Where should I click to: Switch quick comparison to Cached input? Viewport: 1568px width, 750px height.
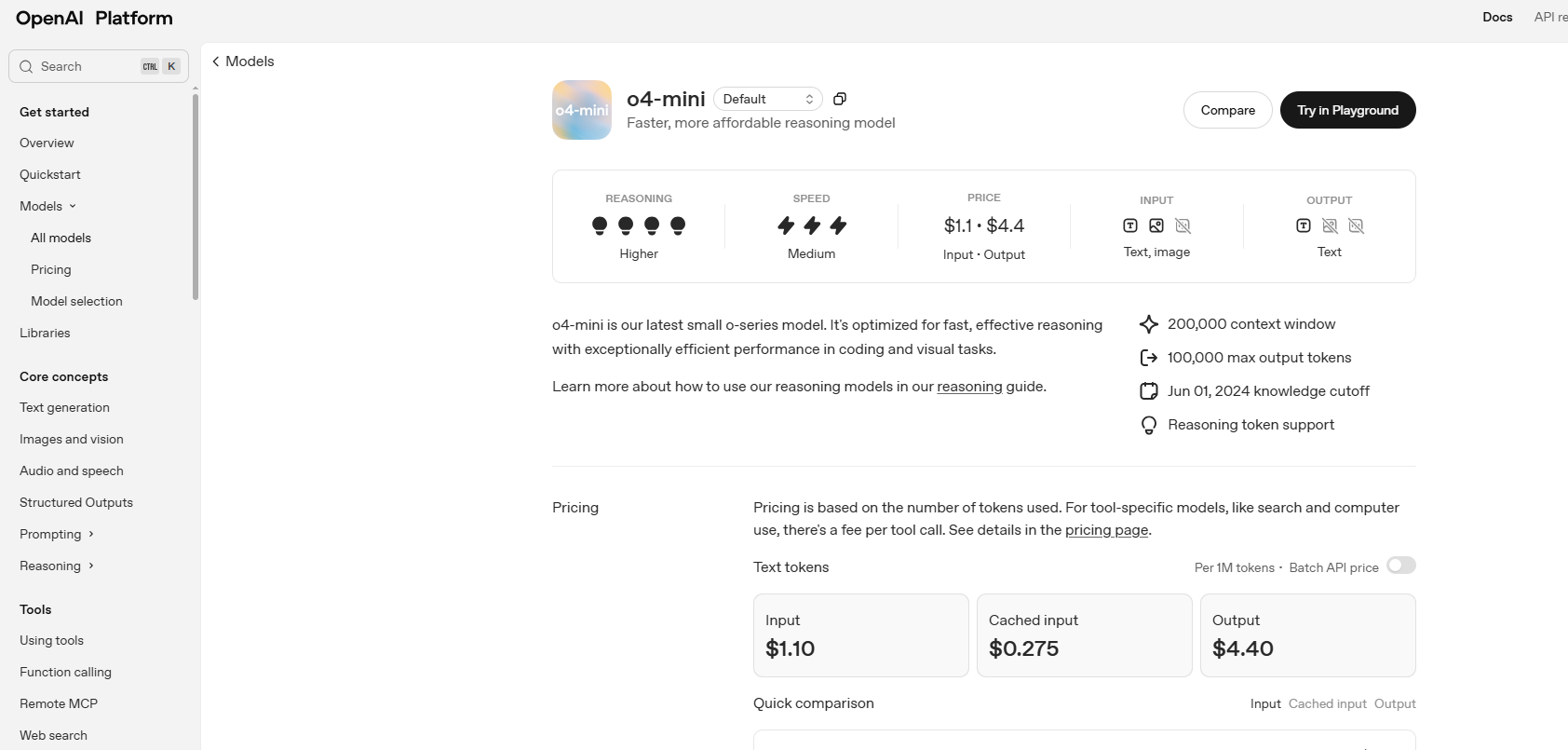[1327, 703]
